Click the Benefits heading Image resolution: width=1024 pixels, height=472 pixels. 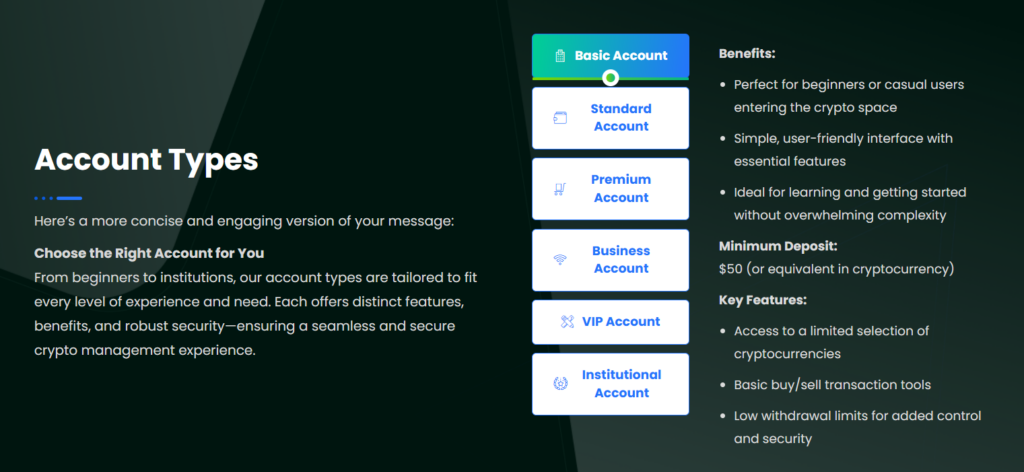coord(747,54)
